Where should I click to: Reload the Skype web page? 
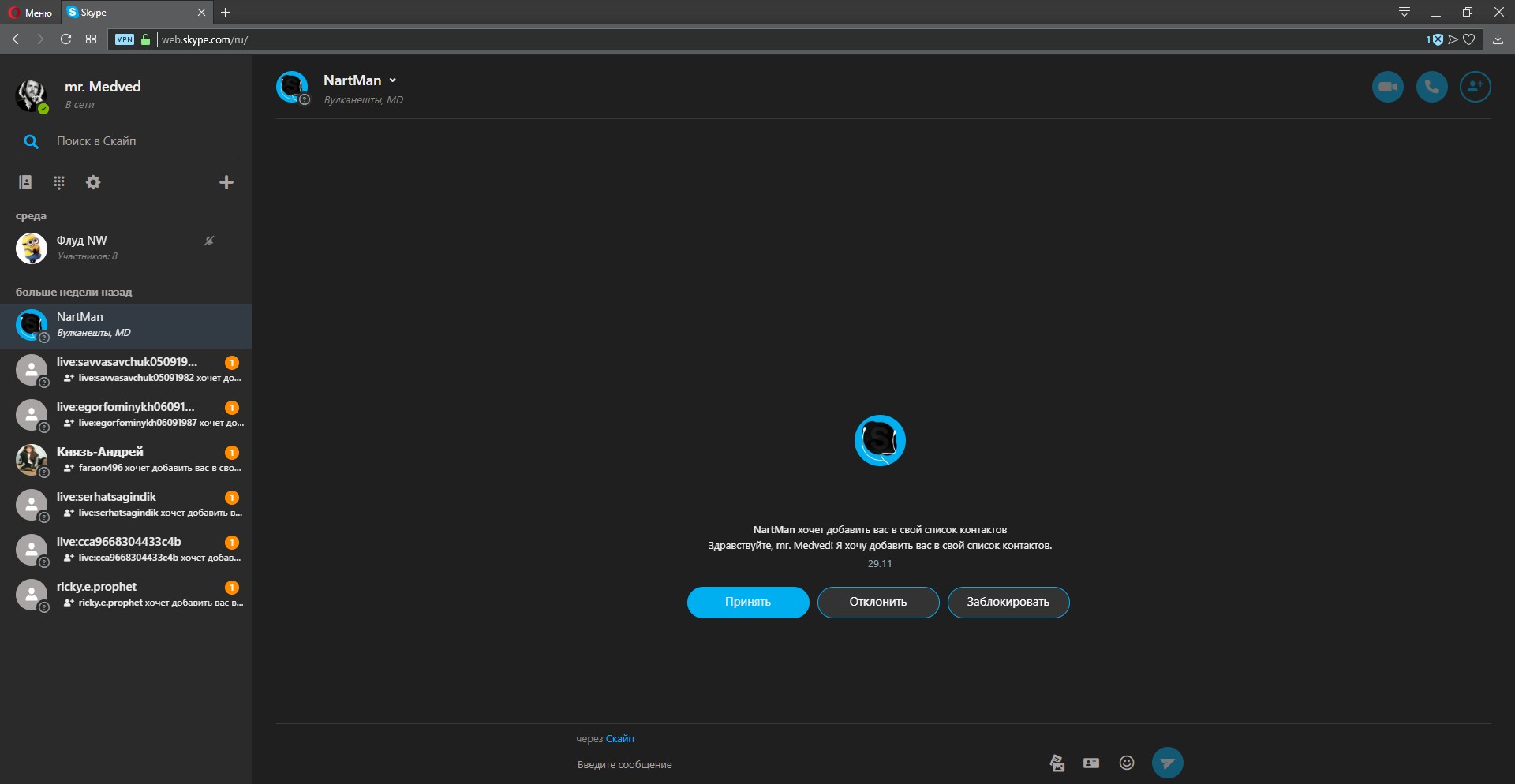tap(66, 39)
